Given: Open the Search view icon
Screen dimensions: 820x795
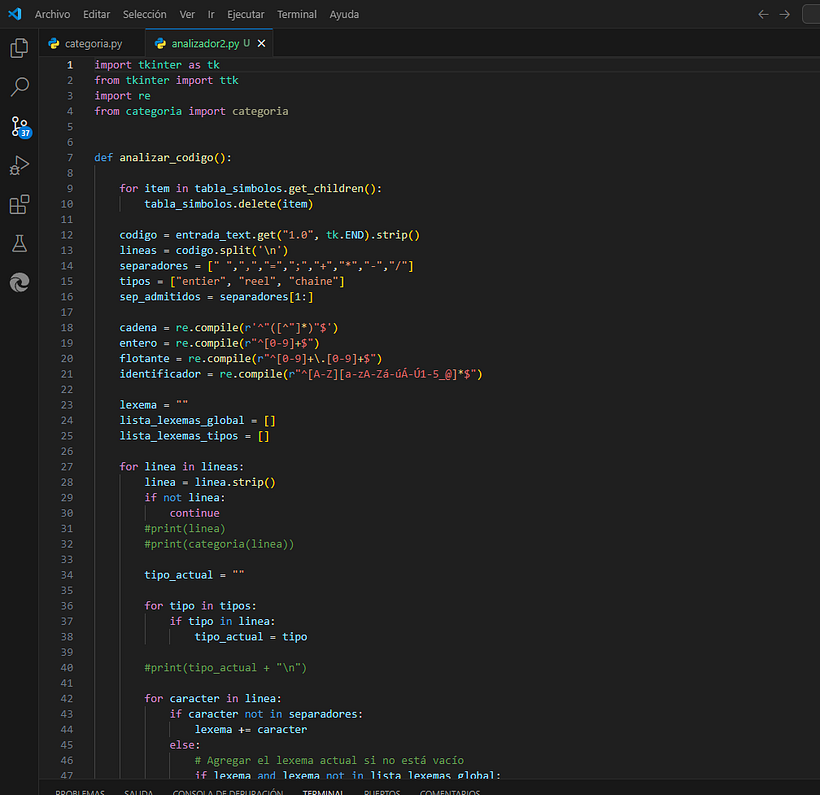Looking at the screenshot, I should 19,87.
